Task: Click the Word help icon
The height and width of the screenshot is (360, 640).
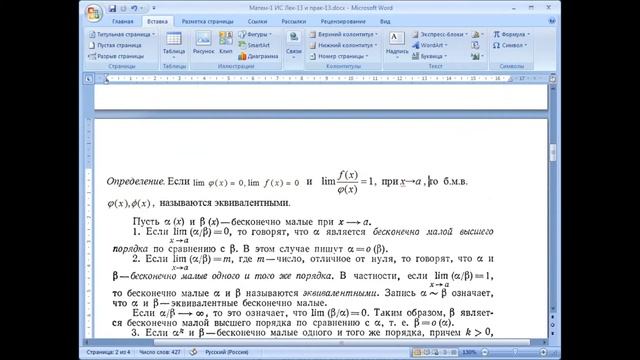Action: tap(552, 21)
